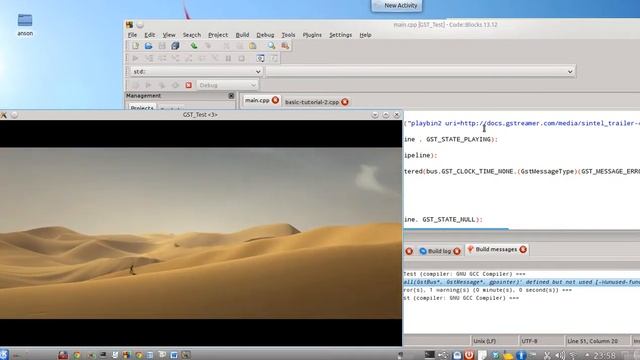Click the New Activity button
The width and height of the screenshot is (640, 360).
pos(397,5)
